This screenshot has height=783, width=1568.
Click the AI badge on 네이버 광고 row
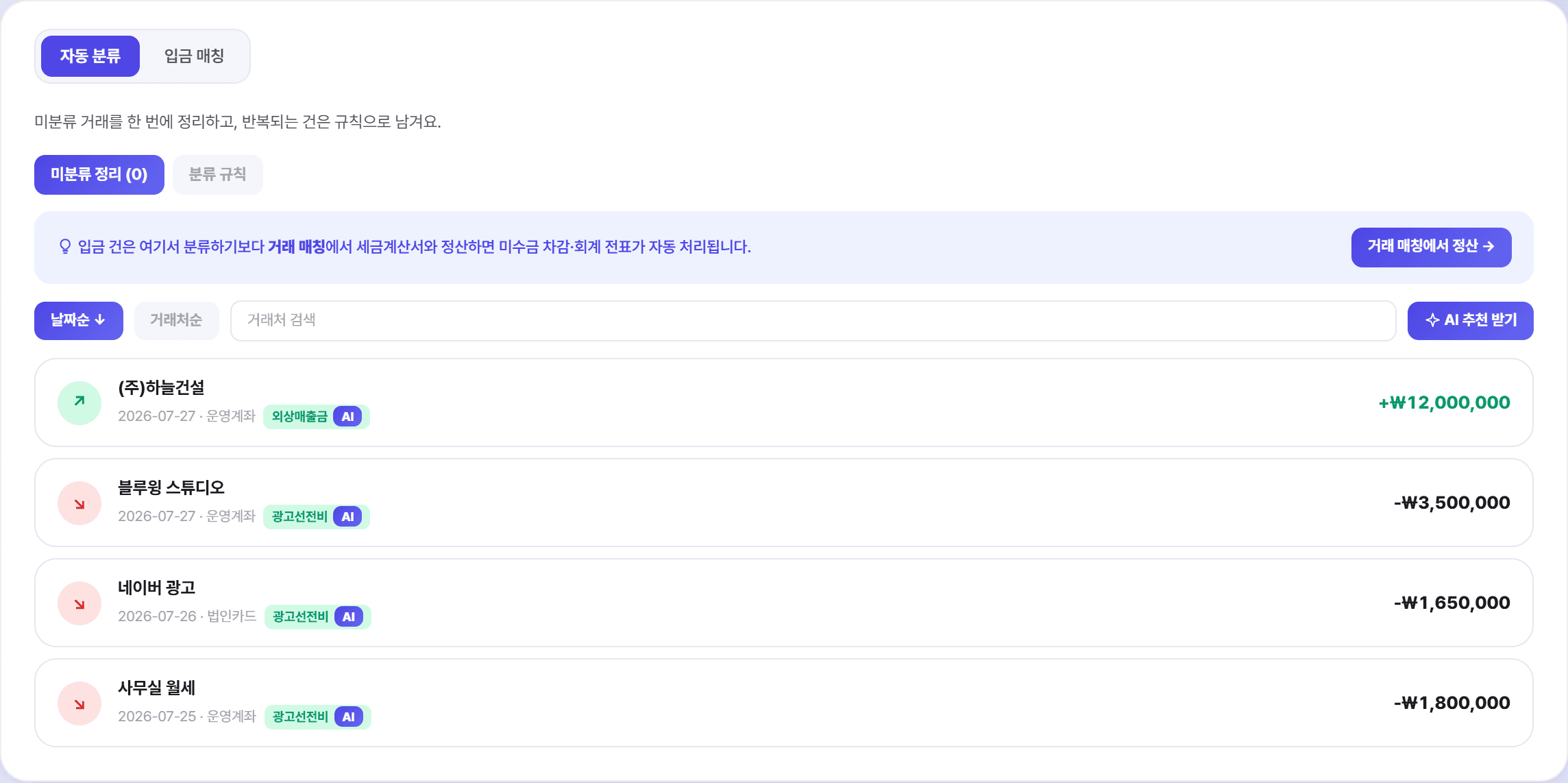point(349,616)
